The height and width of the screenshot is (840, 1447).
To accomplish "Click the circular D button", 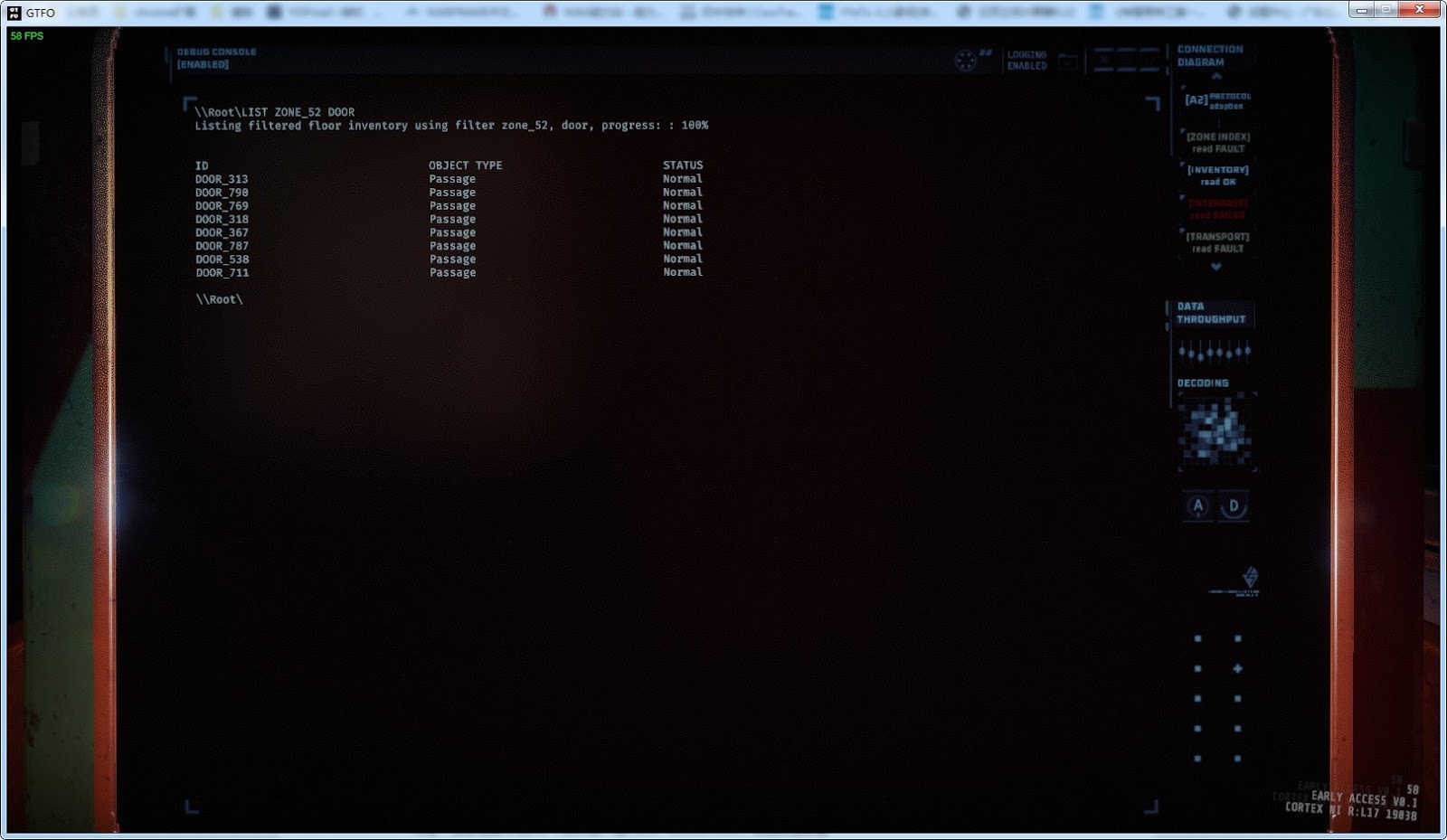I will coord(1234,506).
